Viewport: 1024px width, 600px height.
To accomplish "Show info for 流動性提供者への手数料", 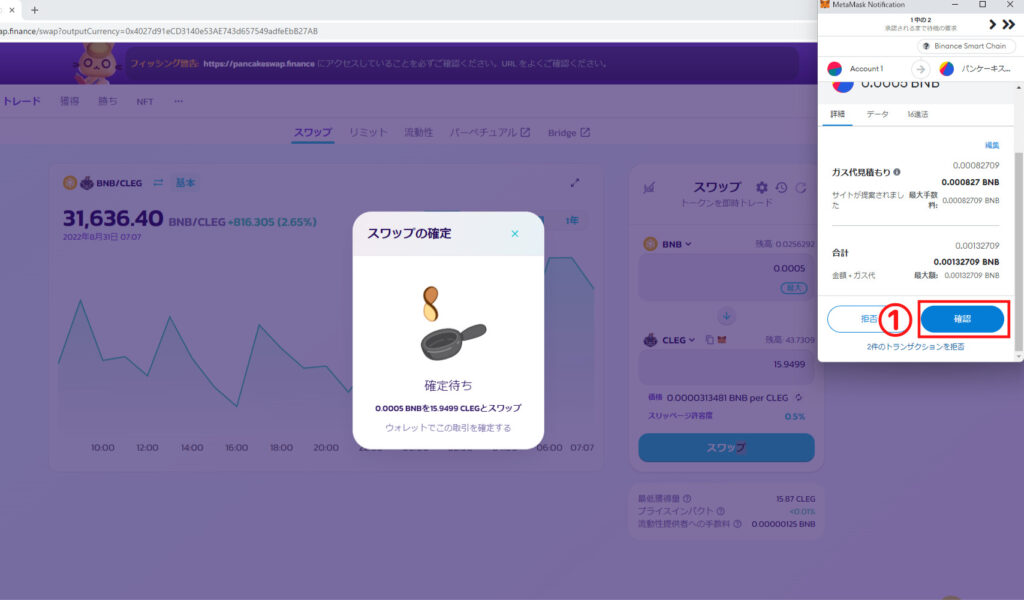I will [x=737, y=524].
